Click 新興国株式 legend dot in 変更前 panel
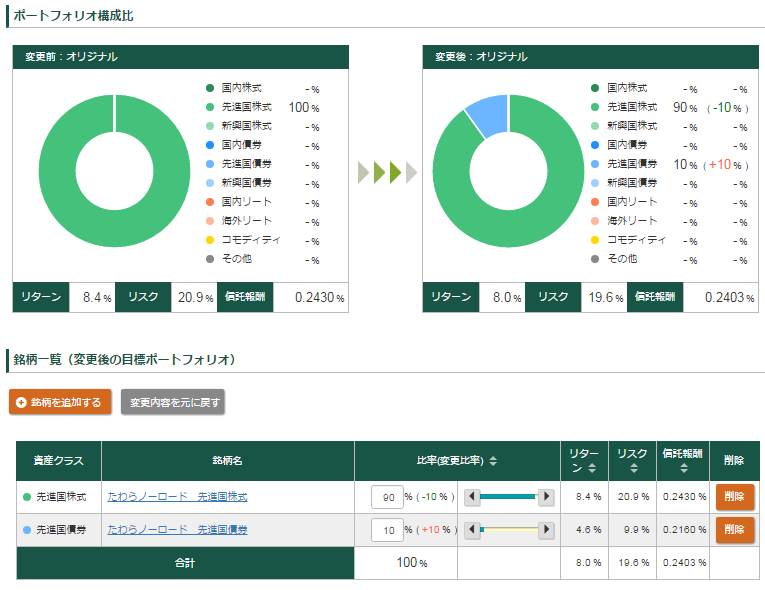Screen dimensions: 765x590 tap(210, 126)
